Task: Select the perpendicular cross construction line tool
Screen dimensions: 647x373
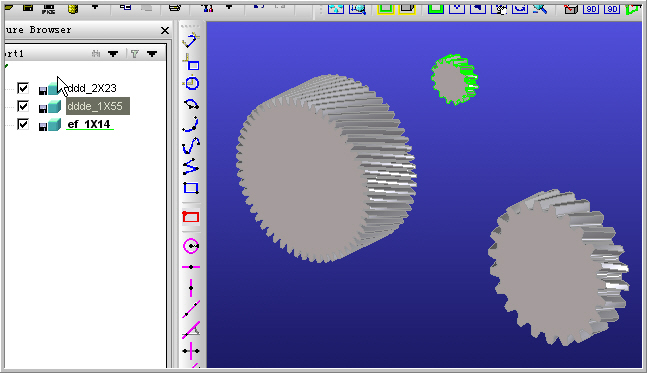Action: (x=191, y=351)
